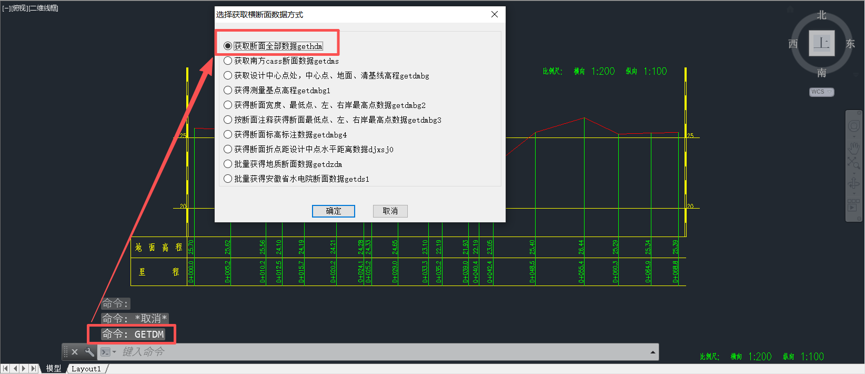The width and height of the screenshot is (865, 374).
Task: Close the command line with X icon
Action: (x=74, y=352)
